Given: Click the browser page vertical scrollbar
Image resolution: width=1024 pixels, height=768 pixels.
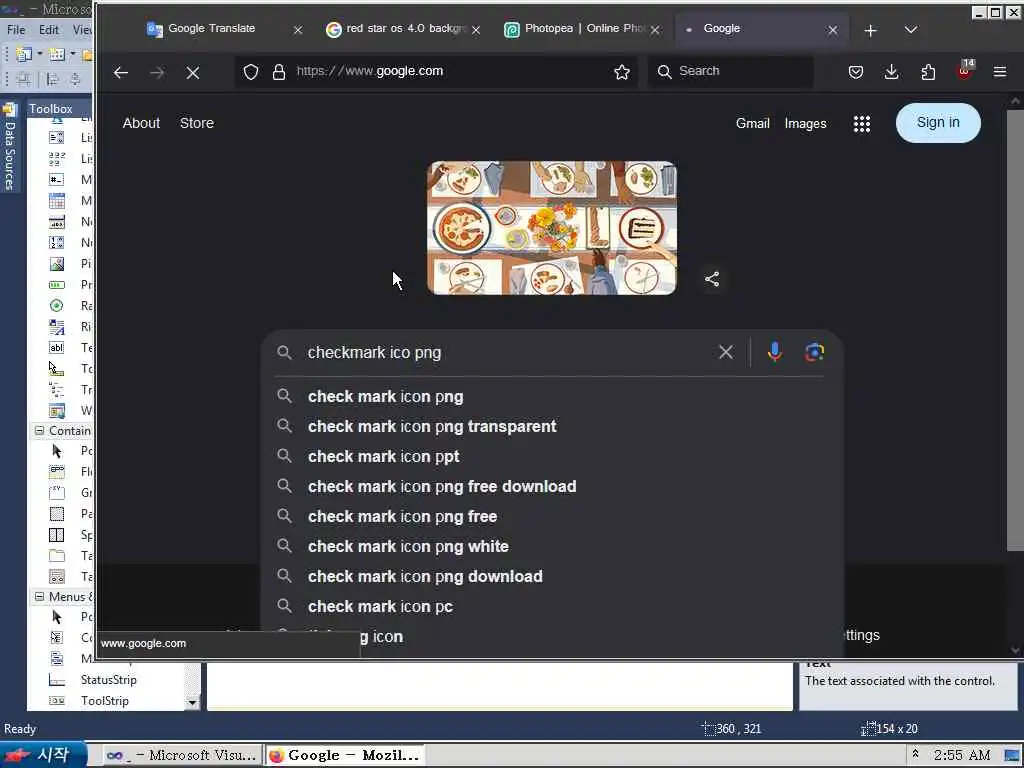Looking at the screenshot, I should point(1015,330).
